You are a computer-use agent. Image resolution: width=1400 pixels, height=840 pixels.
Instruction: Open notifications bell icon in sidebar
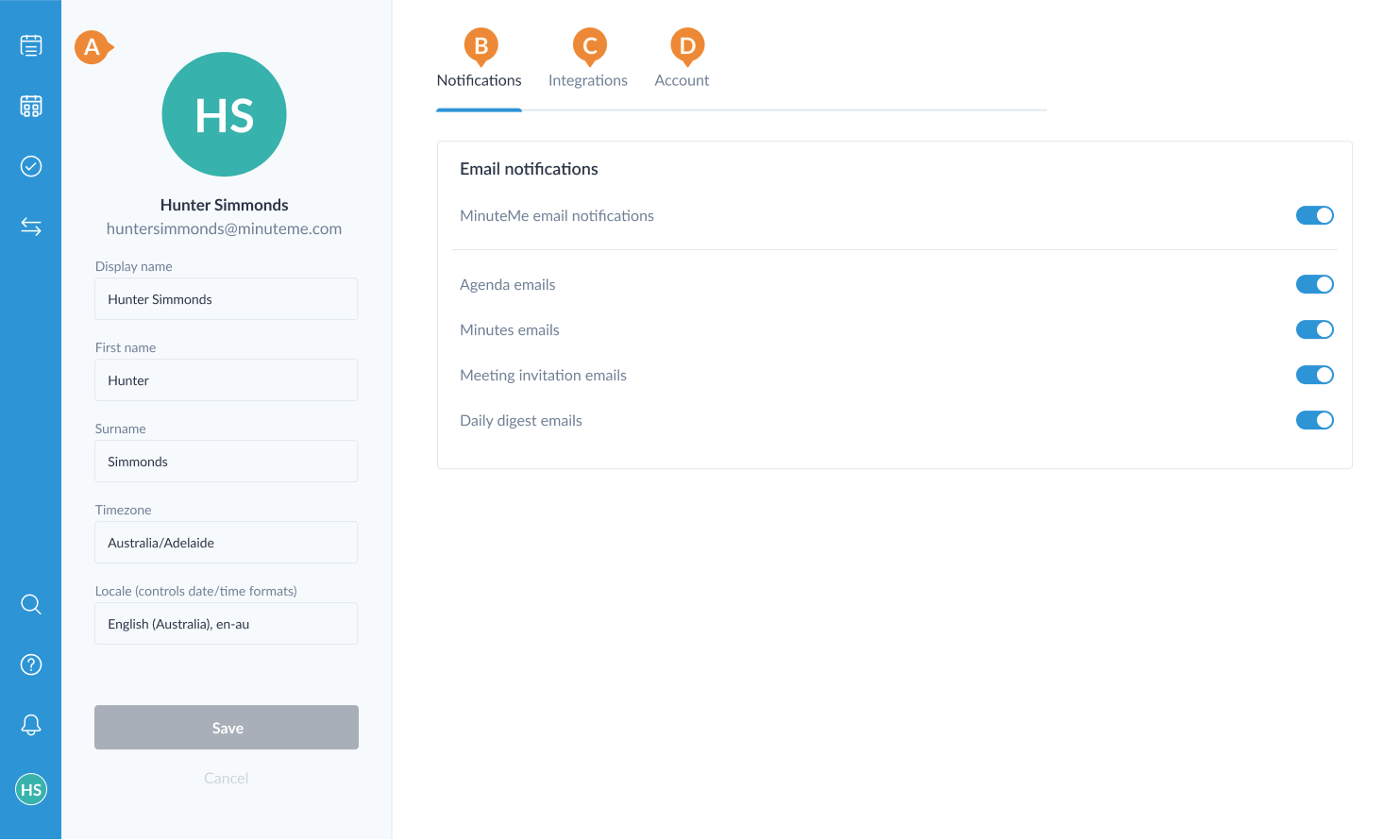(31, 725)
